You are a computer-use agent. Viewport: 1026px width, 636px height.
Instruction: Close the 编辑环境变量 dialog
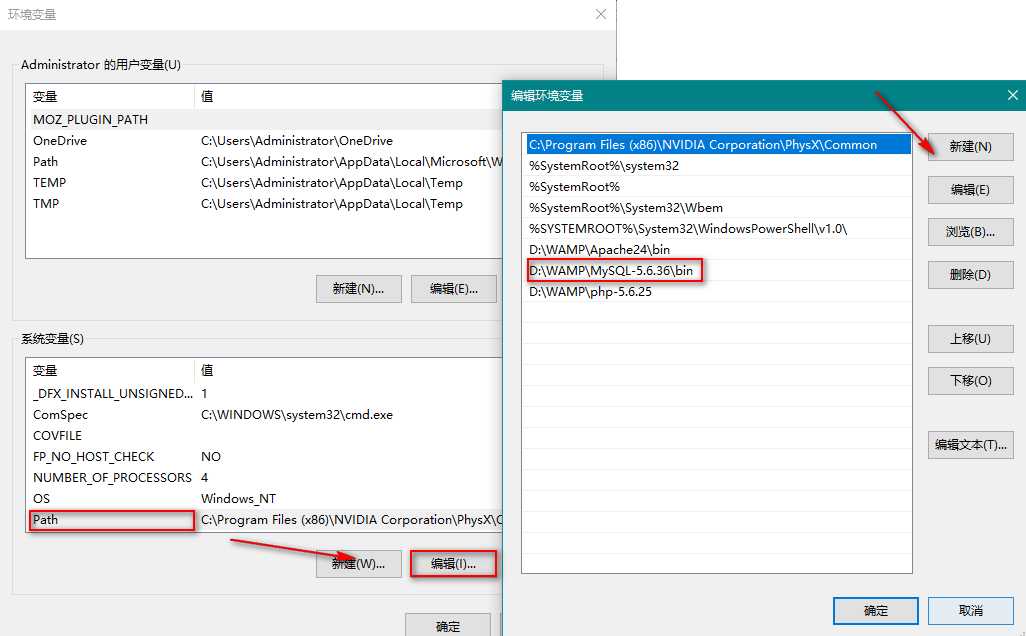pos(1012,96)
